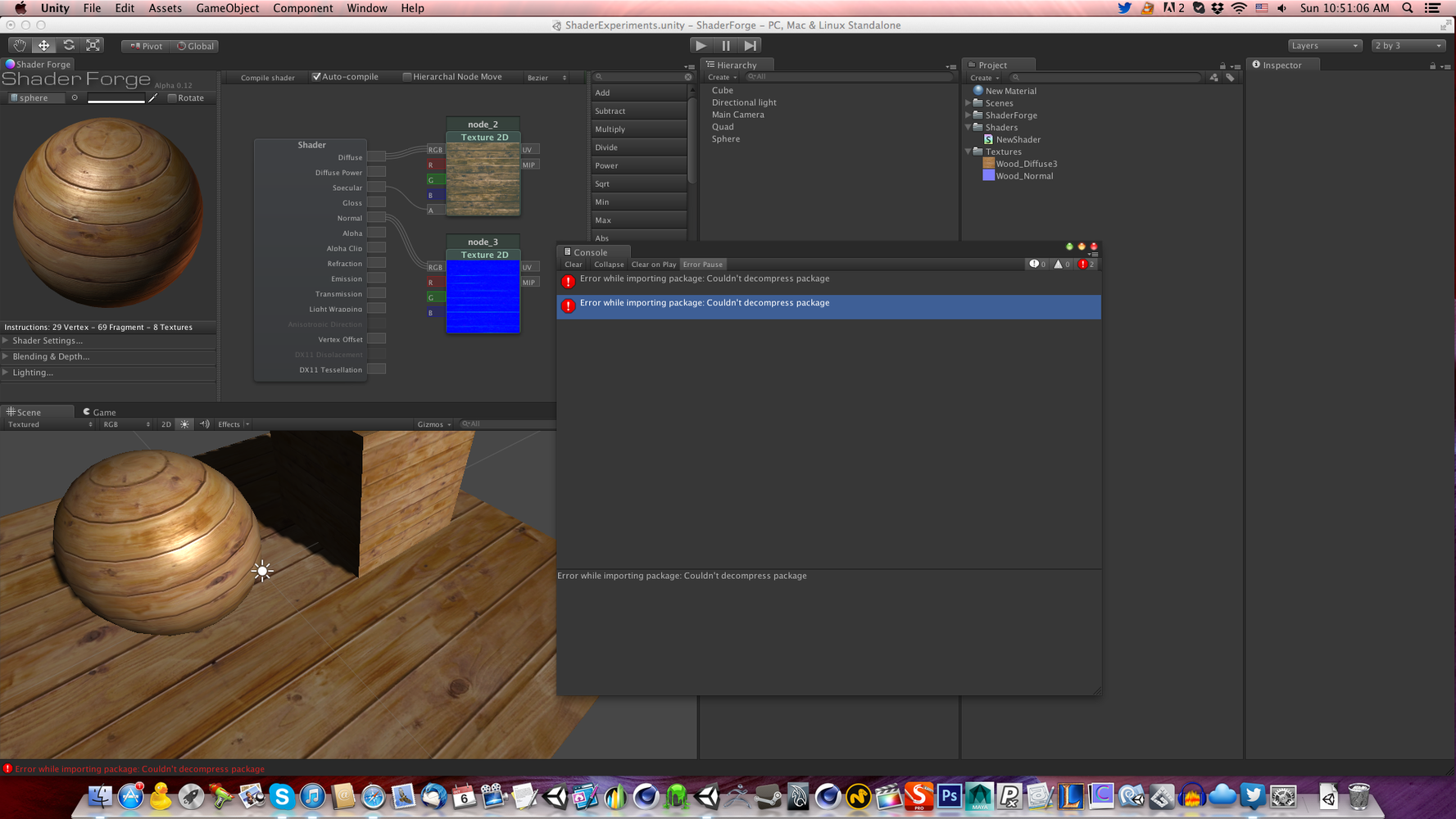This screenshot has width=1456, height=819.
Task: Add a Subtract node from list
Action: (638, 111)
